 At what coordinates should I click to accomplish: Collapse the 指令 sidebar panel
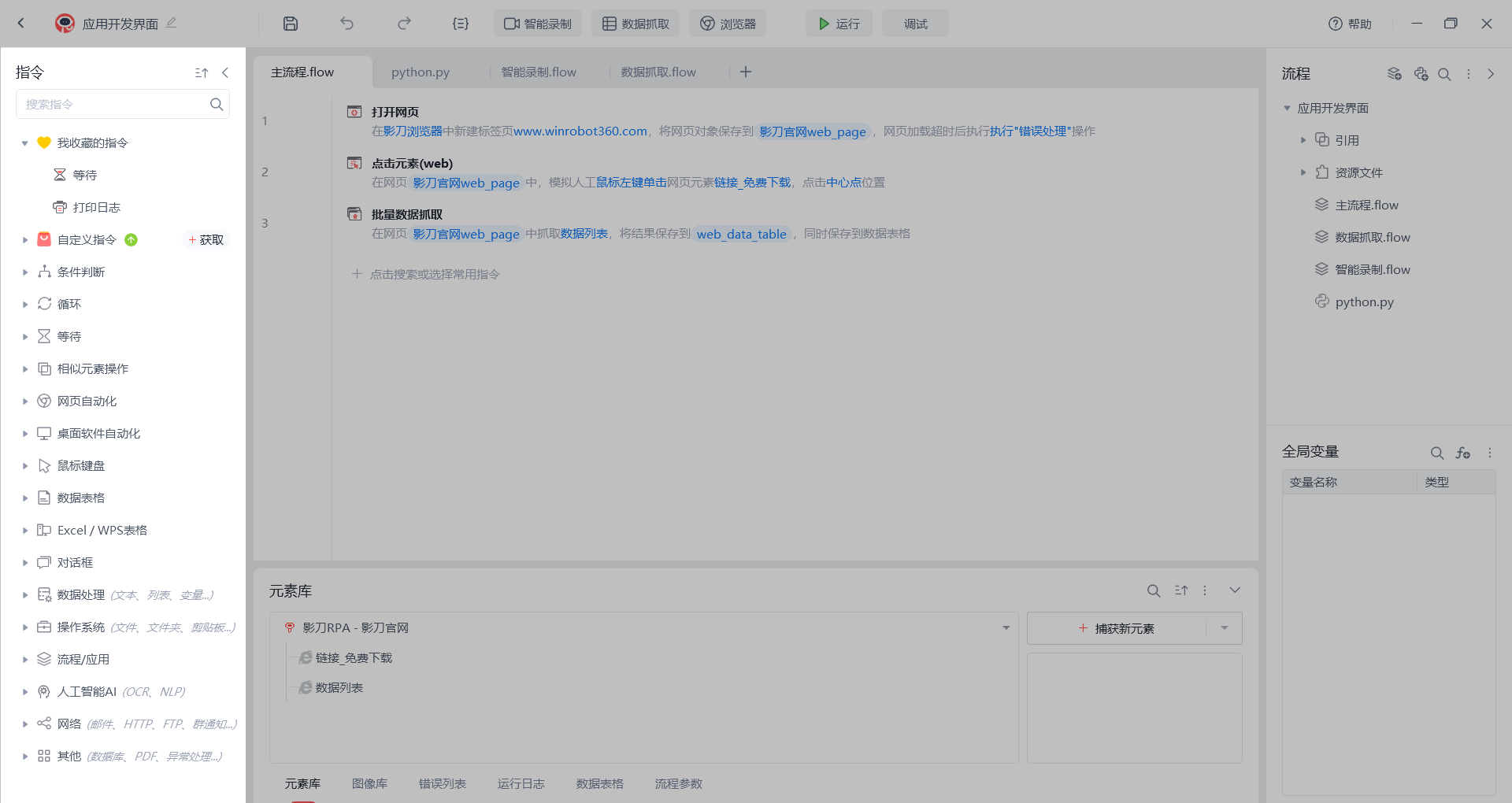(x=225, y=72)
